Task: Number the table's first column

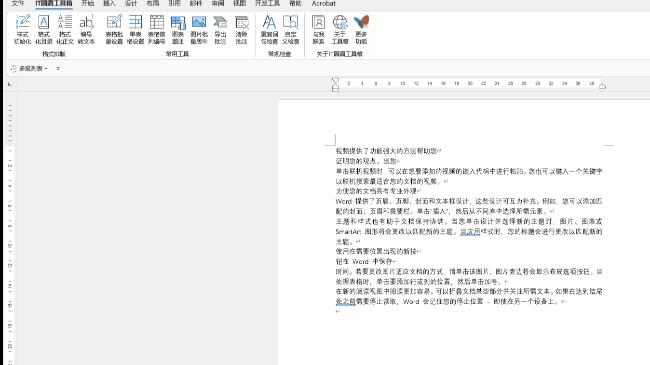Action: pos(157,29)
